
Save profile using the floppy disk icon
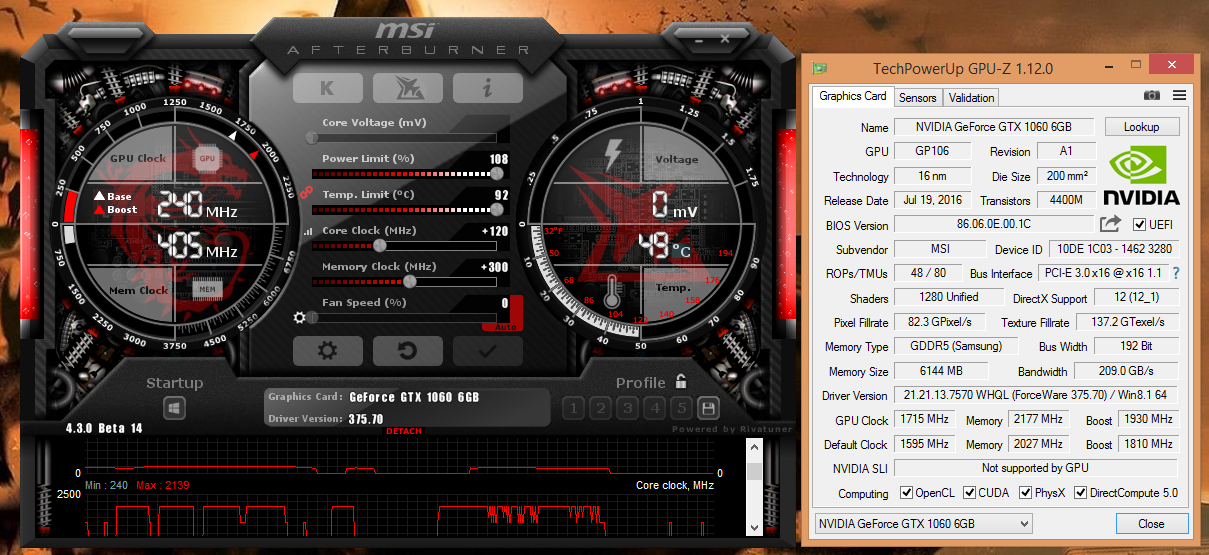[x=708, y=408]
